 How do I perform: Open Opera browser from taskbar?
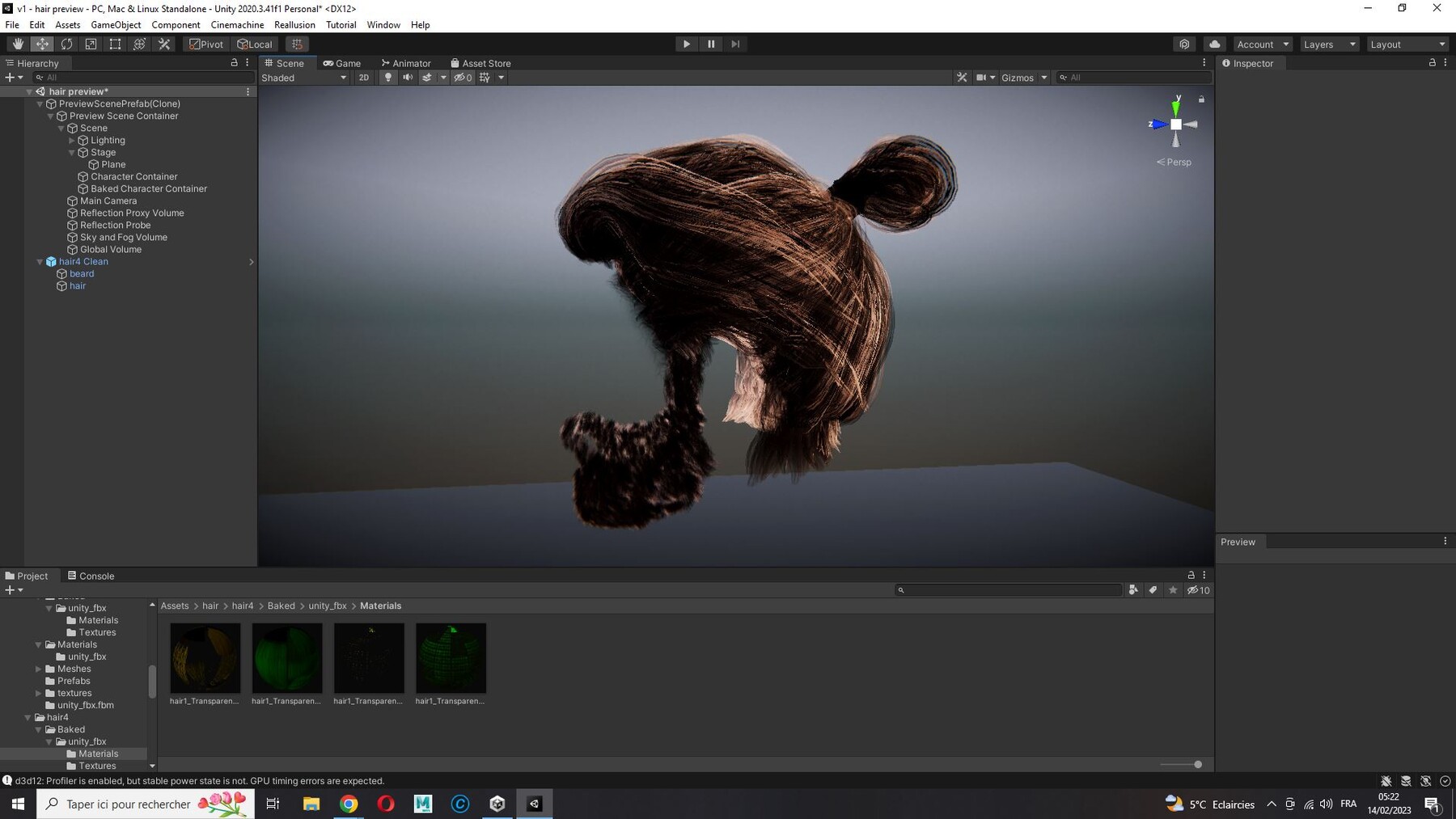(x=386, y=804)
